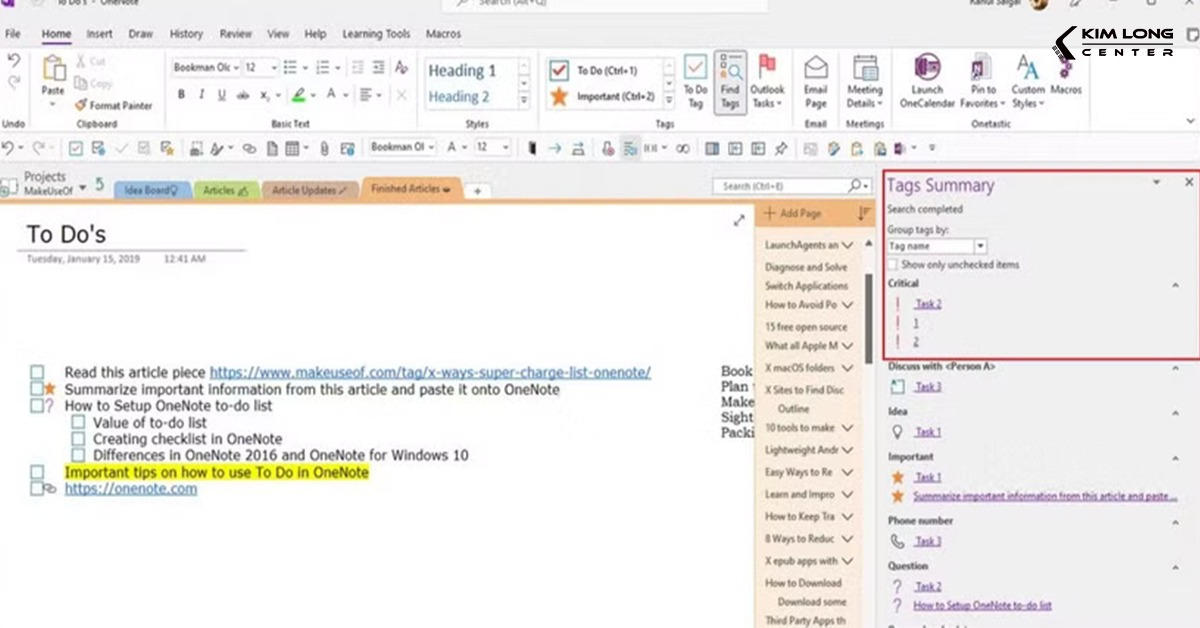1200x628 pixels.
Task: Click the Format Painter icon
Action: point(78,105)
